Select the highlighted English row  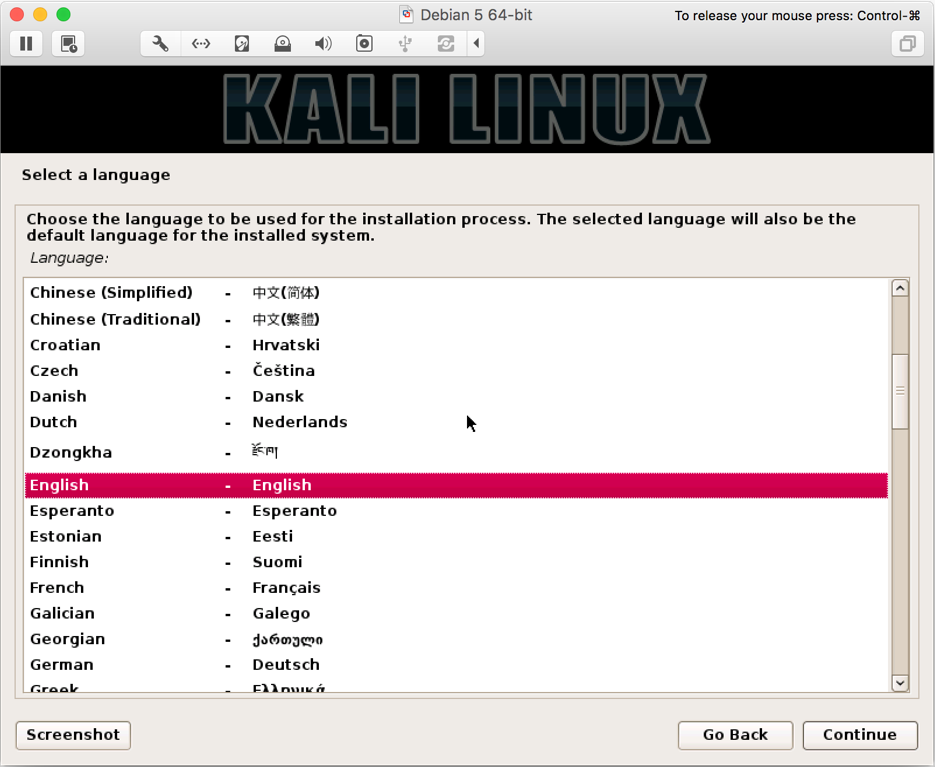[456, 485]
